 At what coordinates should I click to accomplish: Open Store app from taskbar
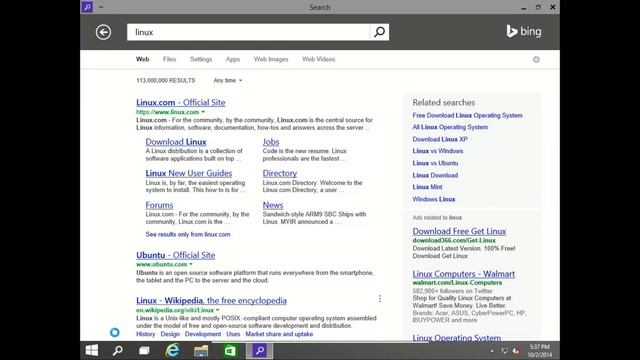230,351
